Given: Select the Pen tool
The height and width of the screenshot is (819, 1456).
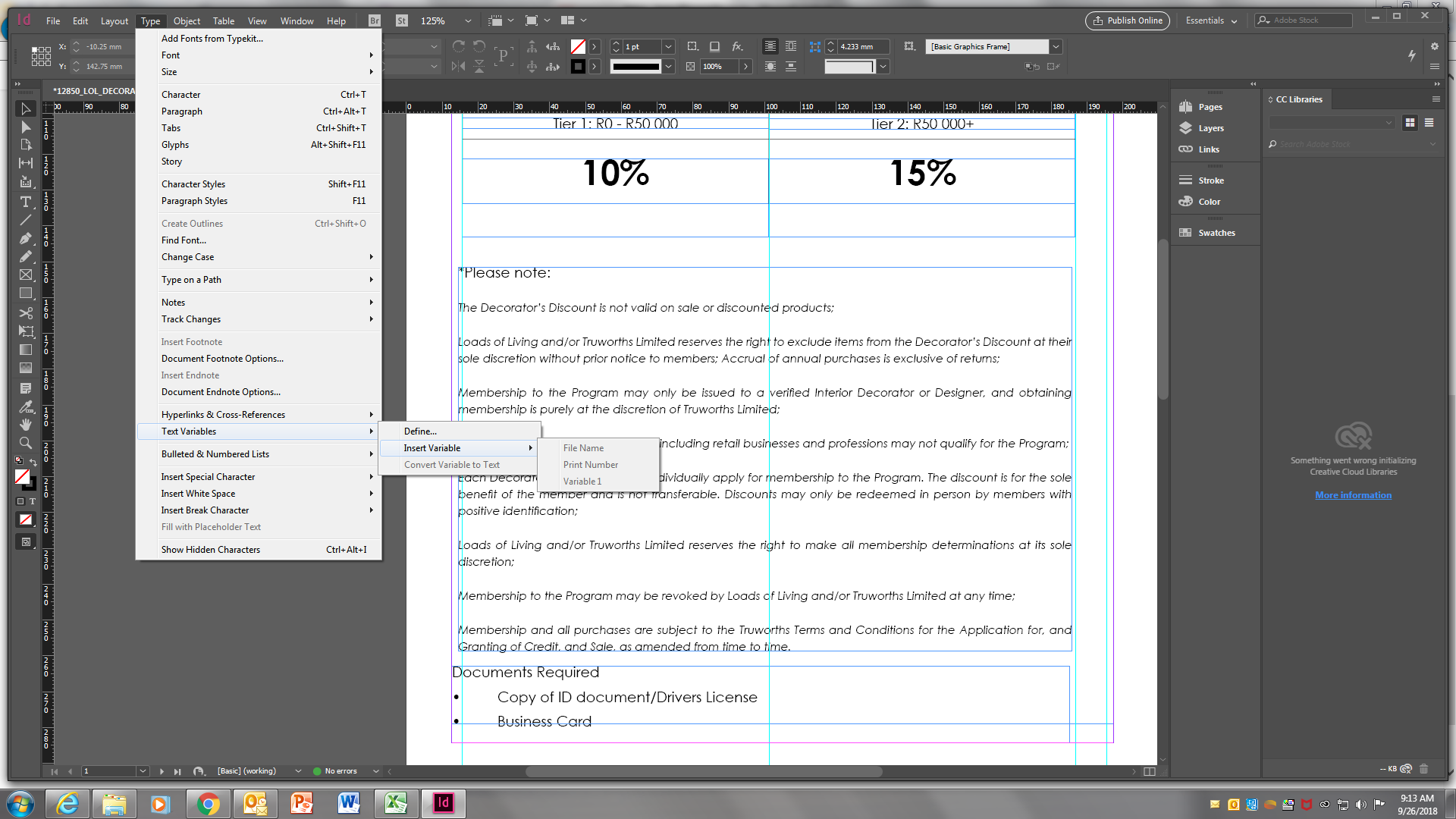Looking at the screenshot, I should [x=26, y=237].
